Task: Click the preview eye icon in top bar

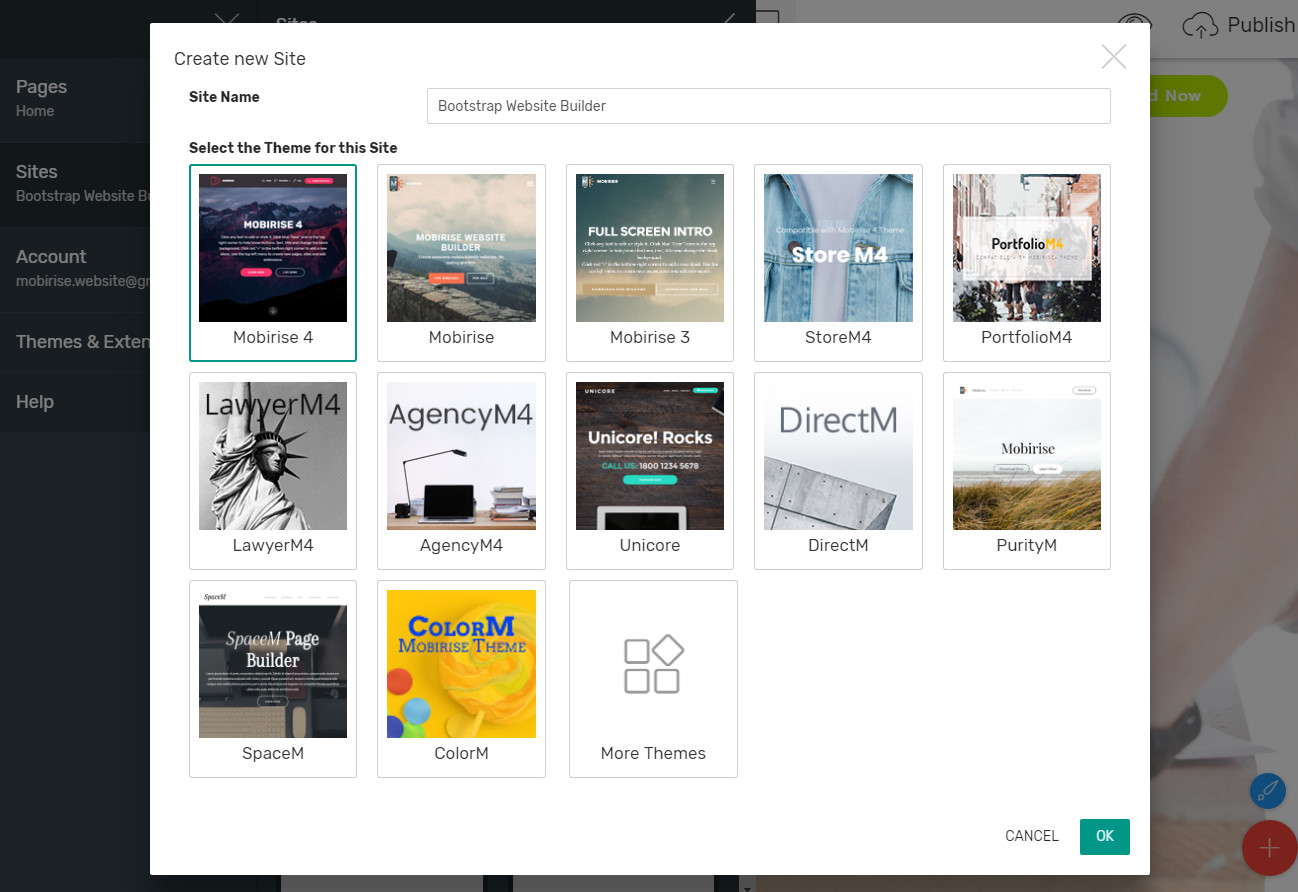Action: [x=1134, y=26]
